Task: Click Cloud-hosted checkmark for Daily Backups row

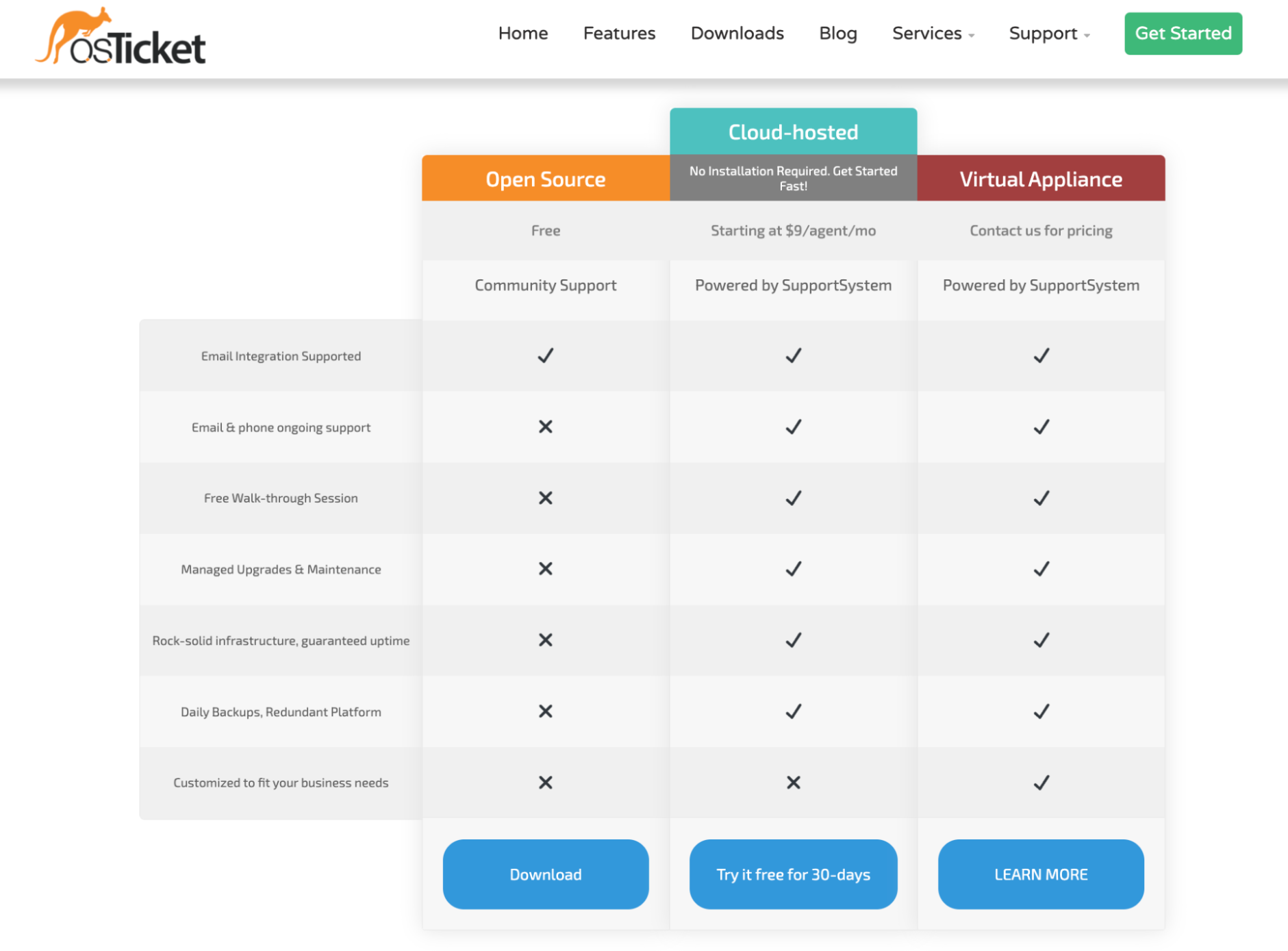Action: coord(794,711)
